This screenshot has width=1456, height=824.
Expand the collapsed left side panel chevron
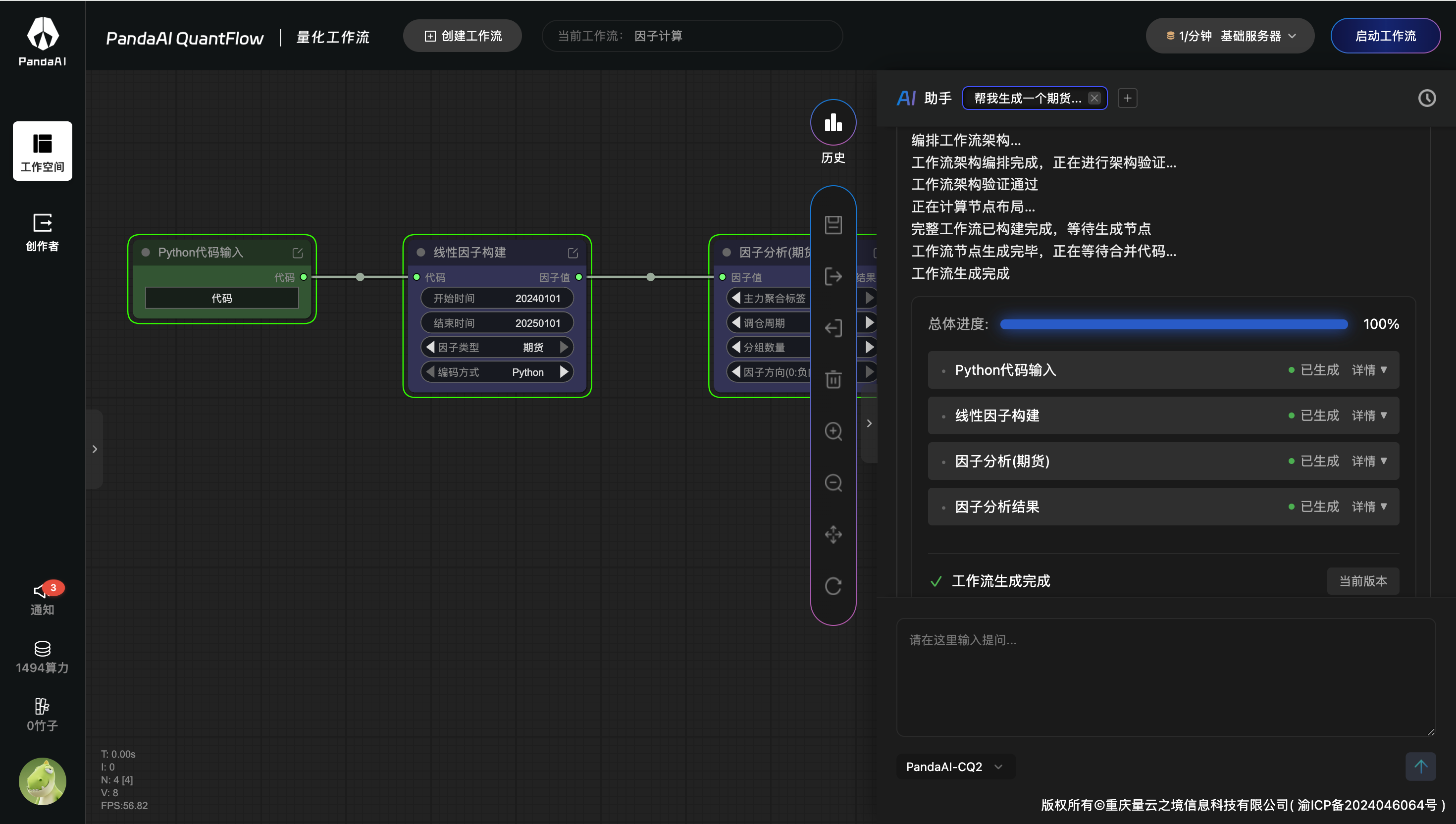95,449
